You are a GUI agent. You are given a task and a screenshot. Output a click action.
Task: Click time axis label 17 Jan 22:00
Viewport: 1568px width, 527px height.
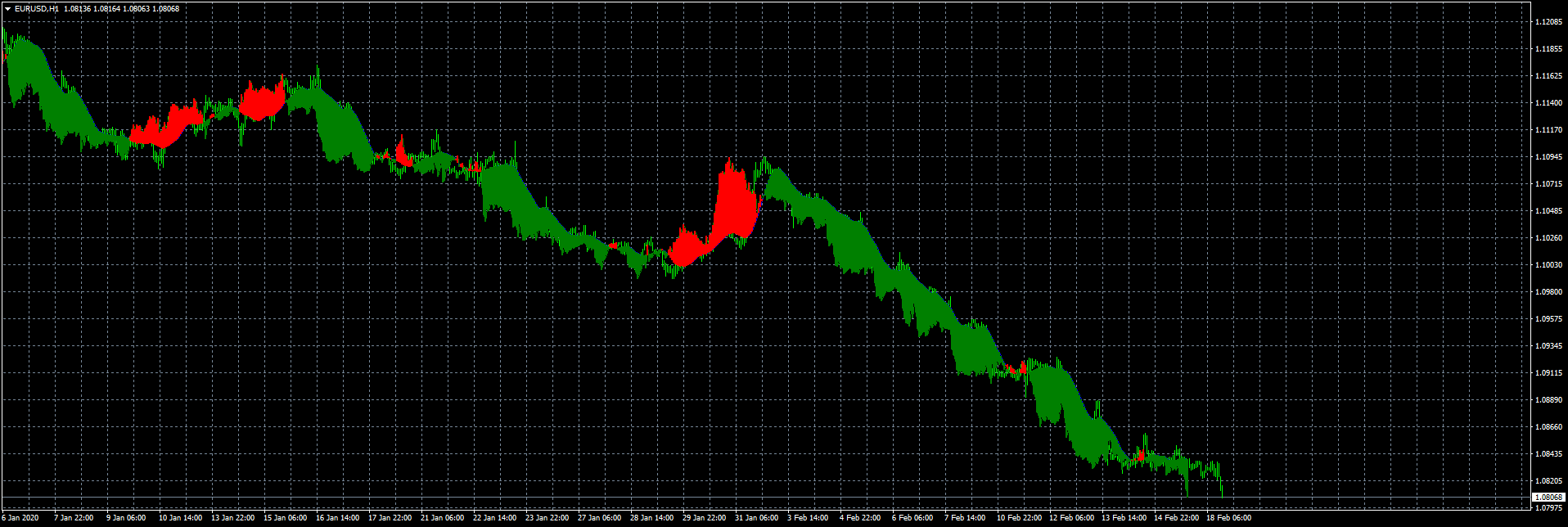point(390,518)
